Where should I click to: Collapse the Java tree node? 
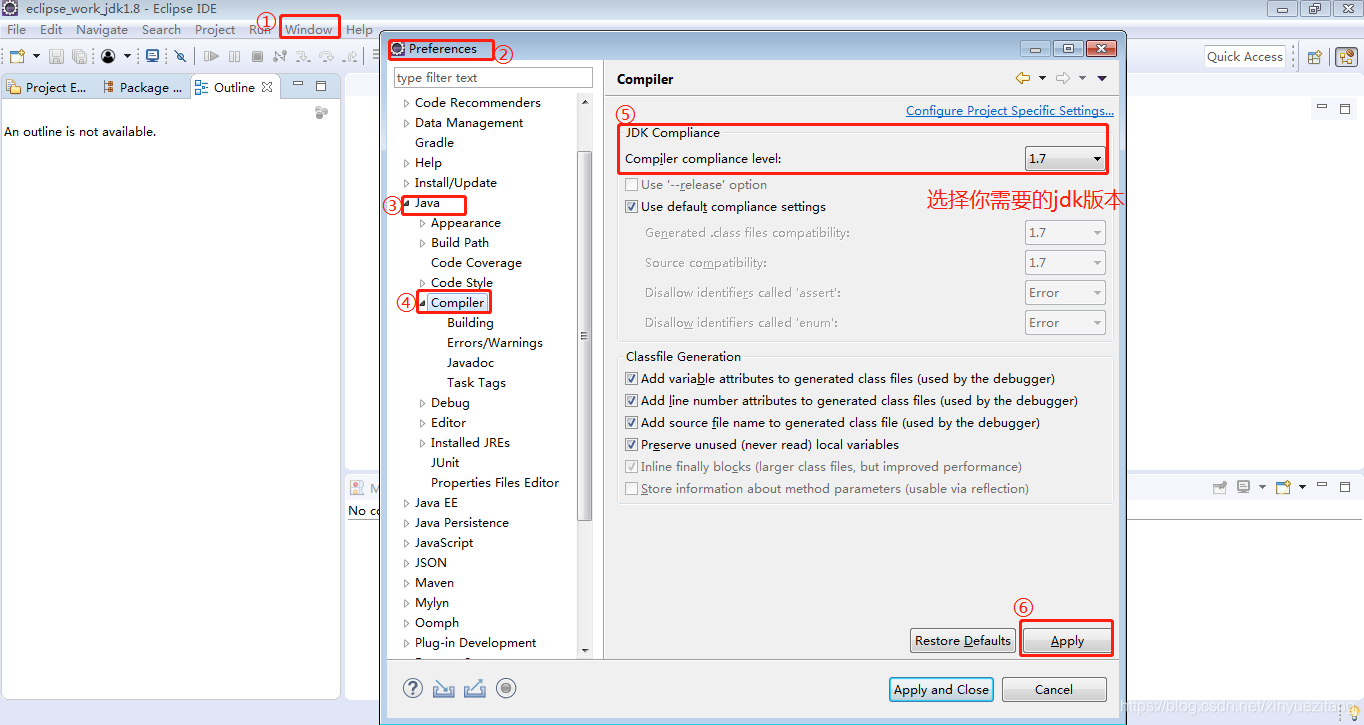tap(406, 203)
